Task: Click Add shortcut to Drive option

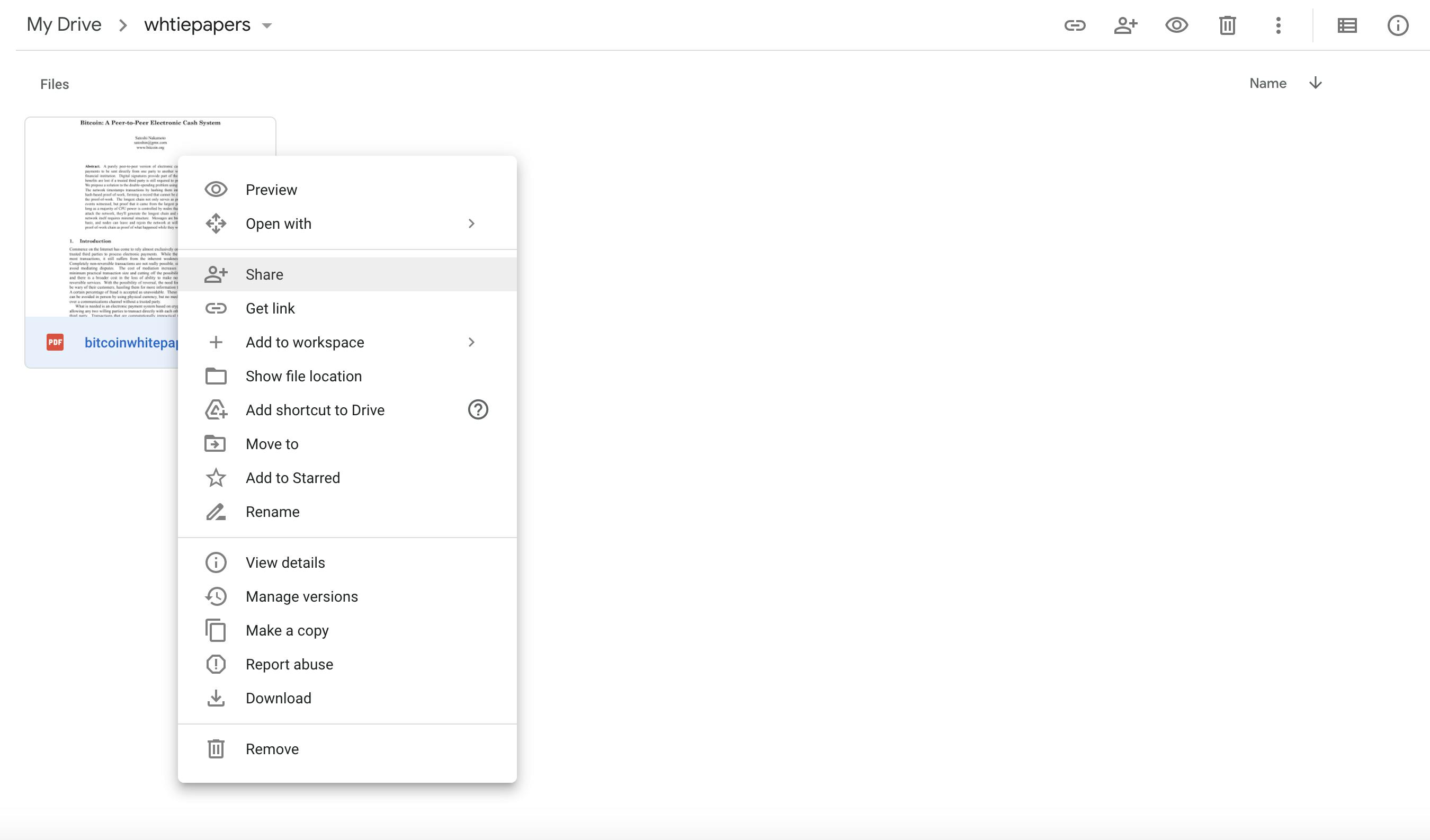Action: (315, 409)
